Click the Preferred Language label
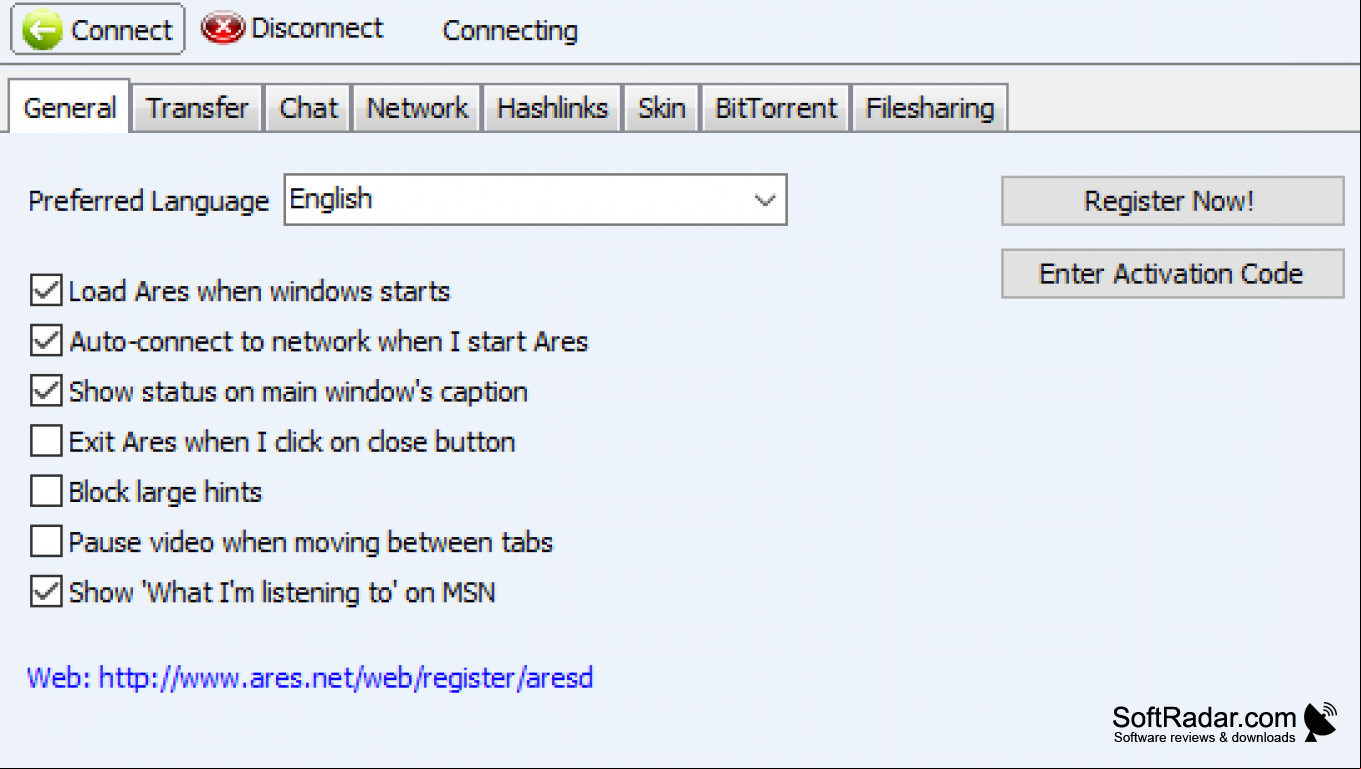Image resolution: width=1361 pixels, height=769 pixels. tap(149, 201)
